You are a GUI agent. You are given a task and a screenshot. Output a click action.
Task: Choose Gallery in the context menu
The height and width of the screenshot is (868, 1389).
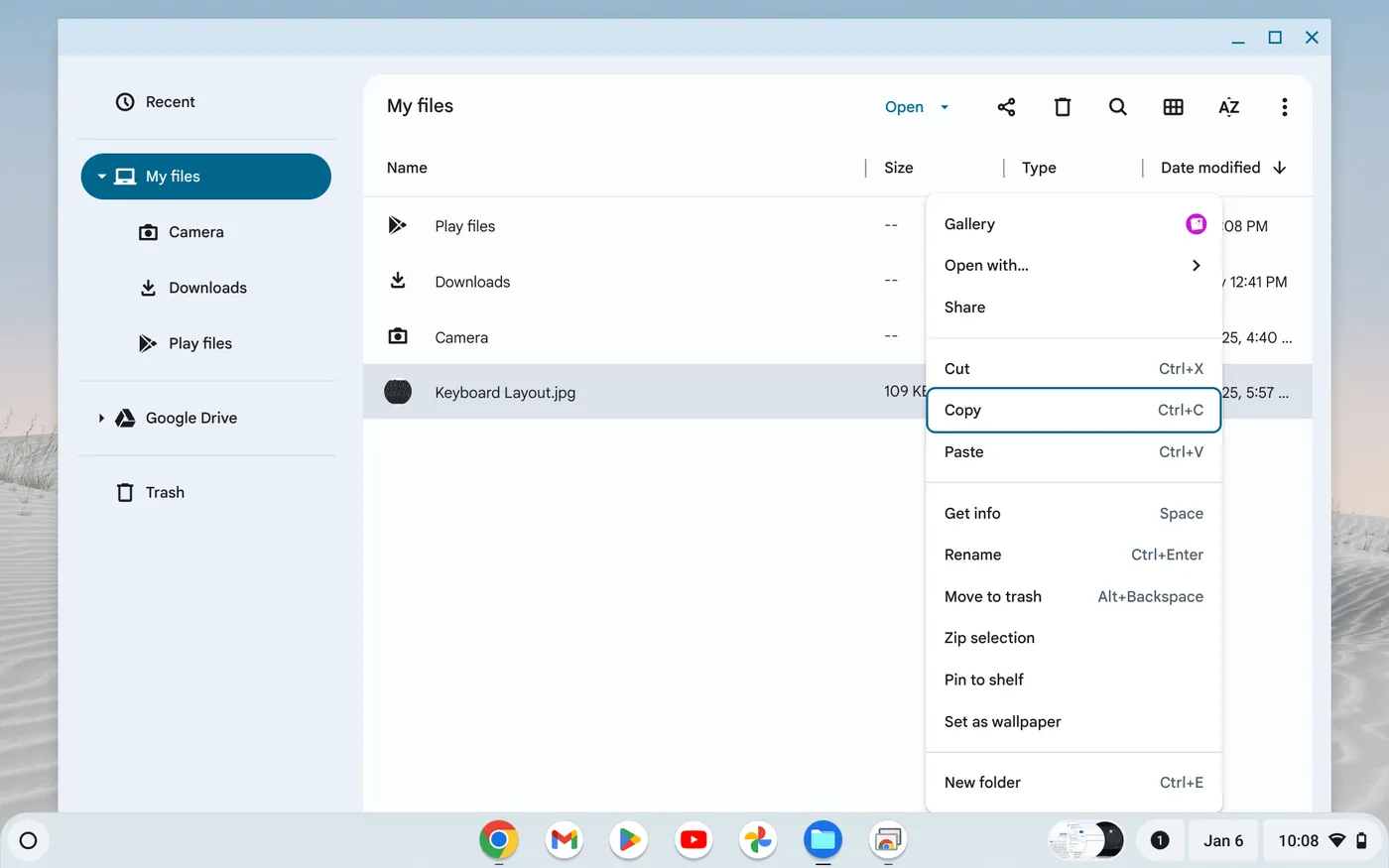click(1074, 224)
